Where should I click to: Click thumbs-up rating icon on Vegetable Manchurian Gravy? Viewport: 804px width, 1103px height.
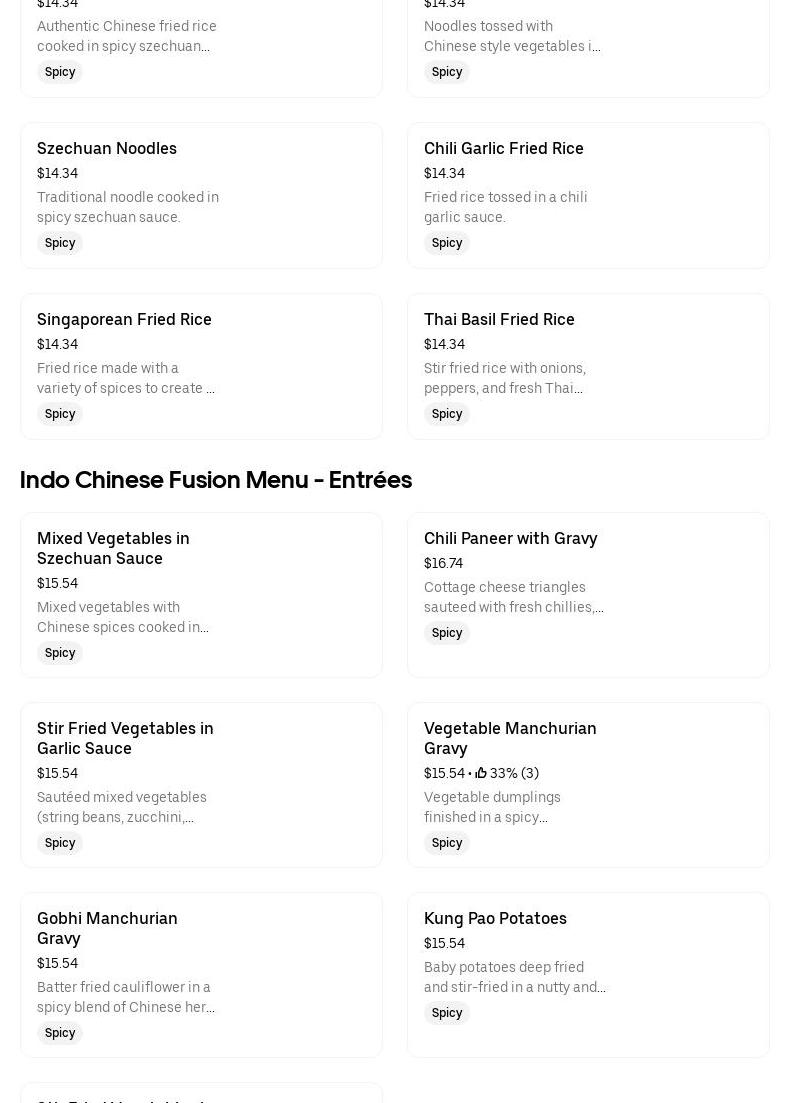(481, 773)
